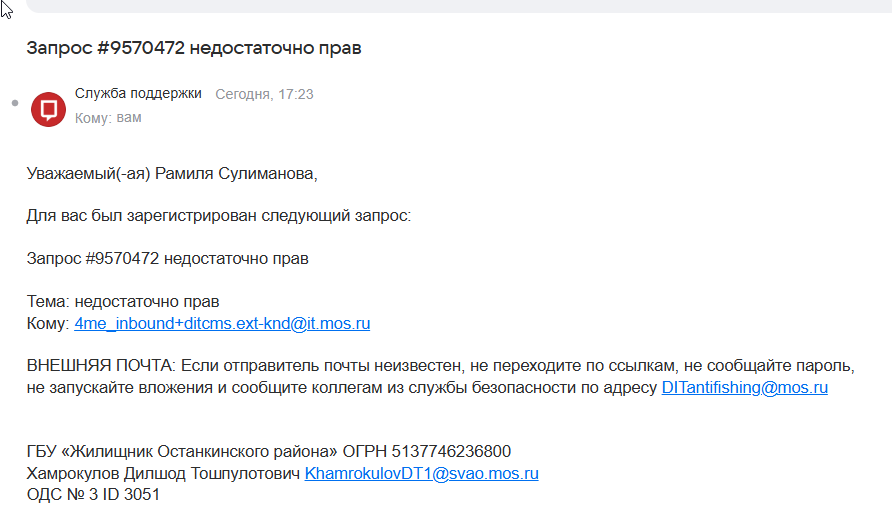Click the signature name Хамрокулов Дилшод Тошпулотович
Image resolution: width=892 pixels, height=507 pixels.
click(x=163, y=473)
